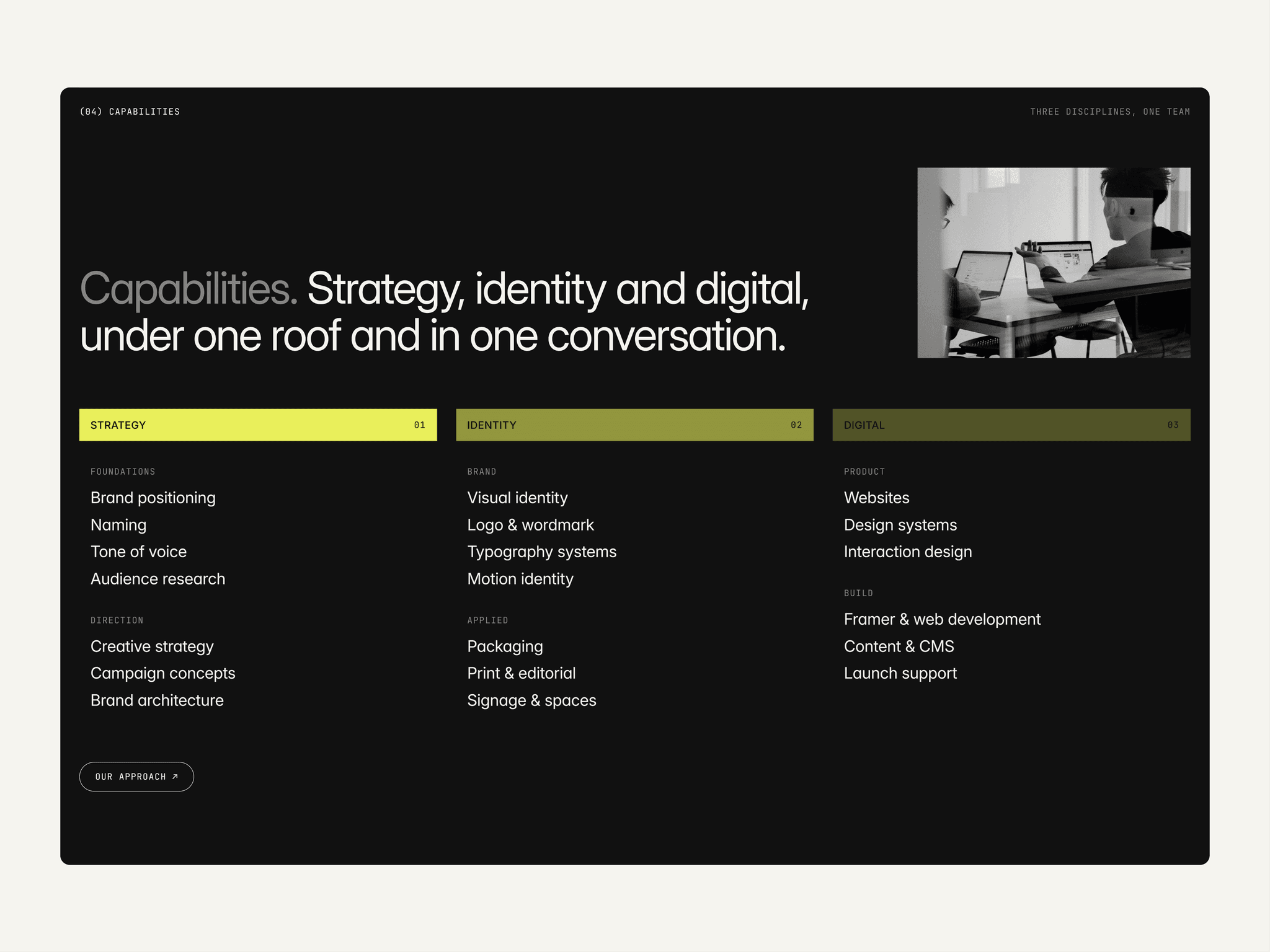
Task: Click the Brand positioning item
Action: point(153,498)
